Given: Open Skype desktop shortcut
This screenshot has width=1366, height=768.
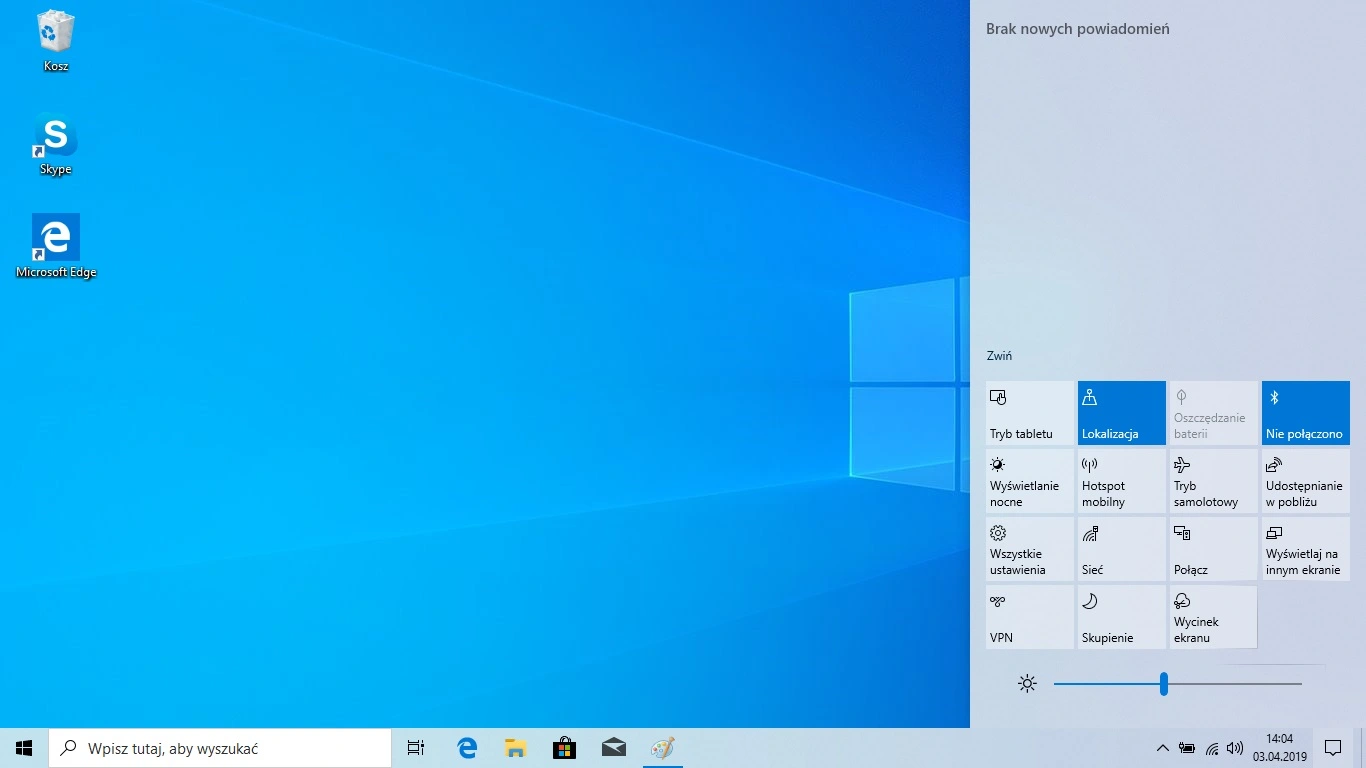Looking at the screenshot, I should 55,142.
